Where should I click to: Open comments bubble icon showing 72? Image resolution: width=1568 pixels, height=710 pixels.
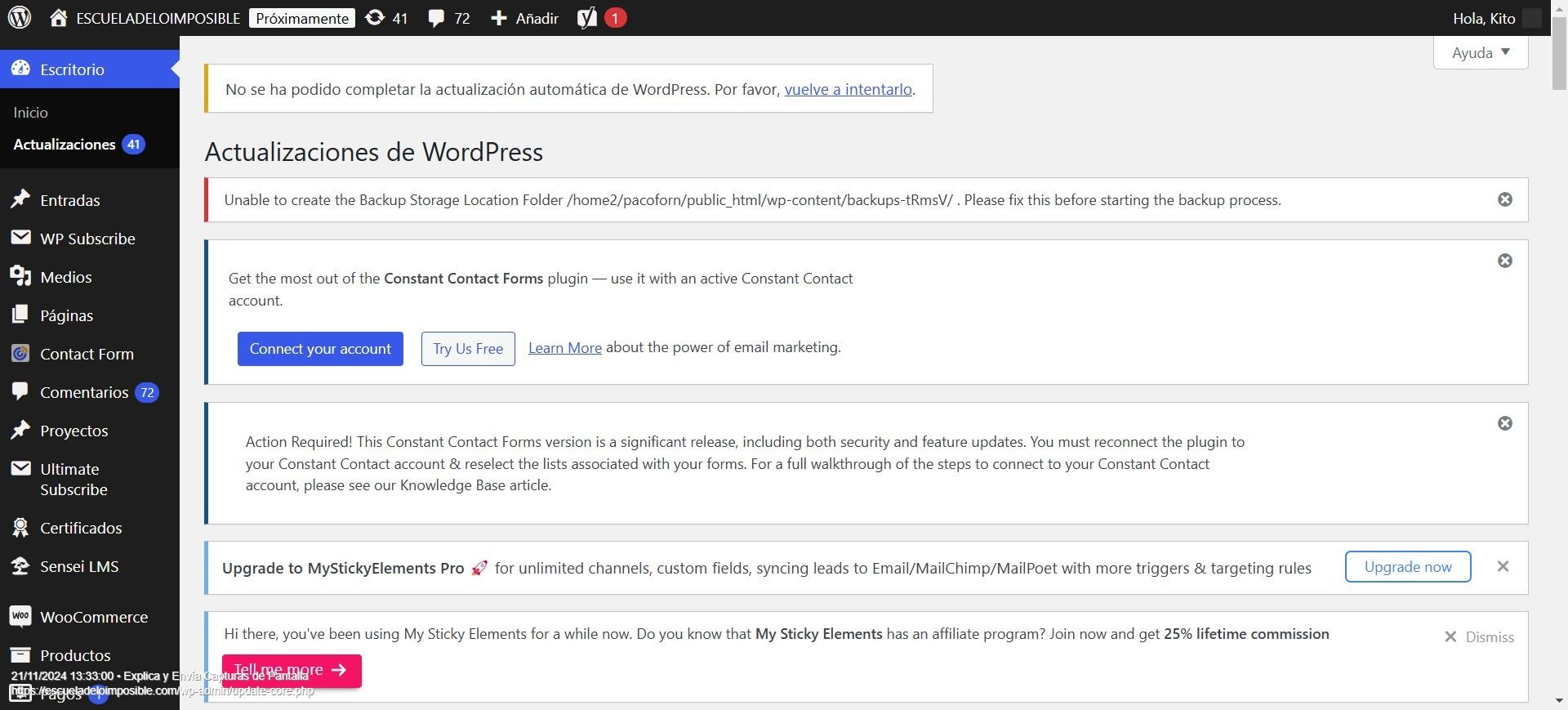point(436,18)
